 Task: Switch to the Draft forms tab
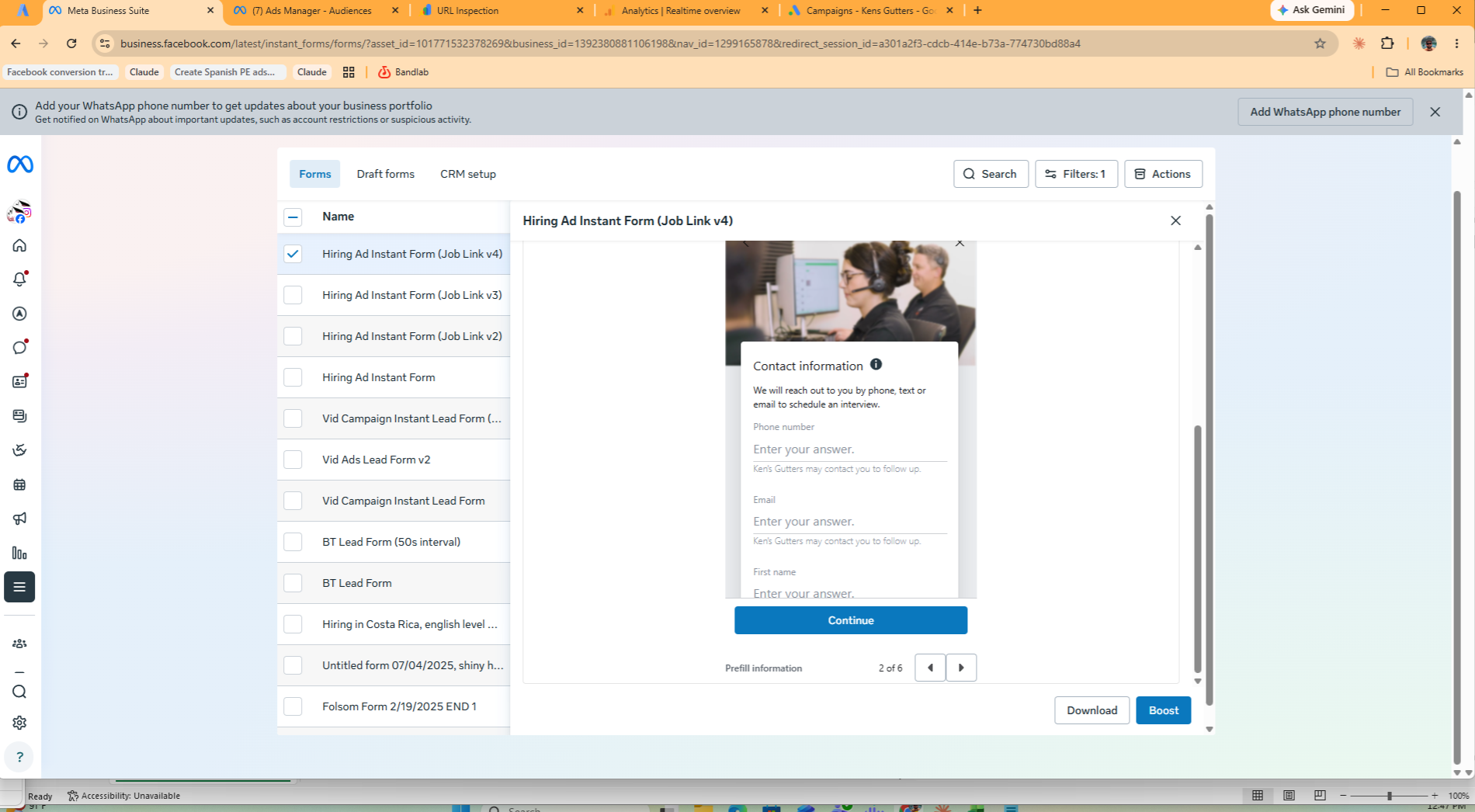pos(386,174)
